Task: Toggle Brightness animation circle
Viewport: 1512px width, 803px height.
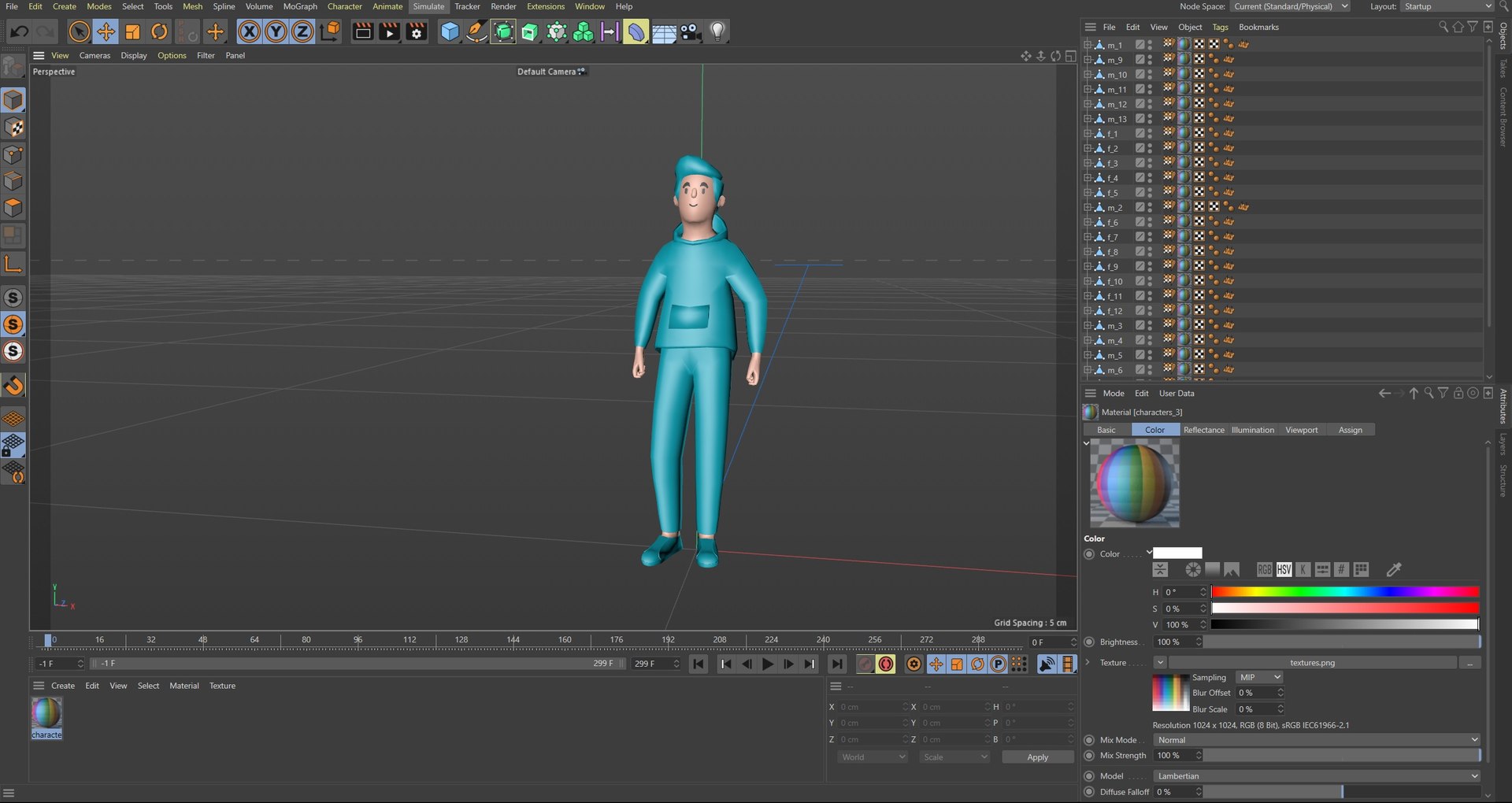Action: click(1089, 642)
